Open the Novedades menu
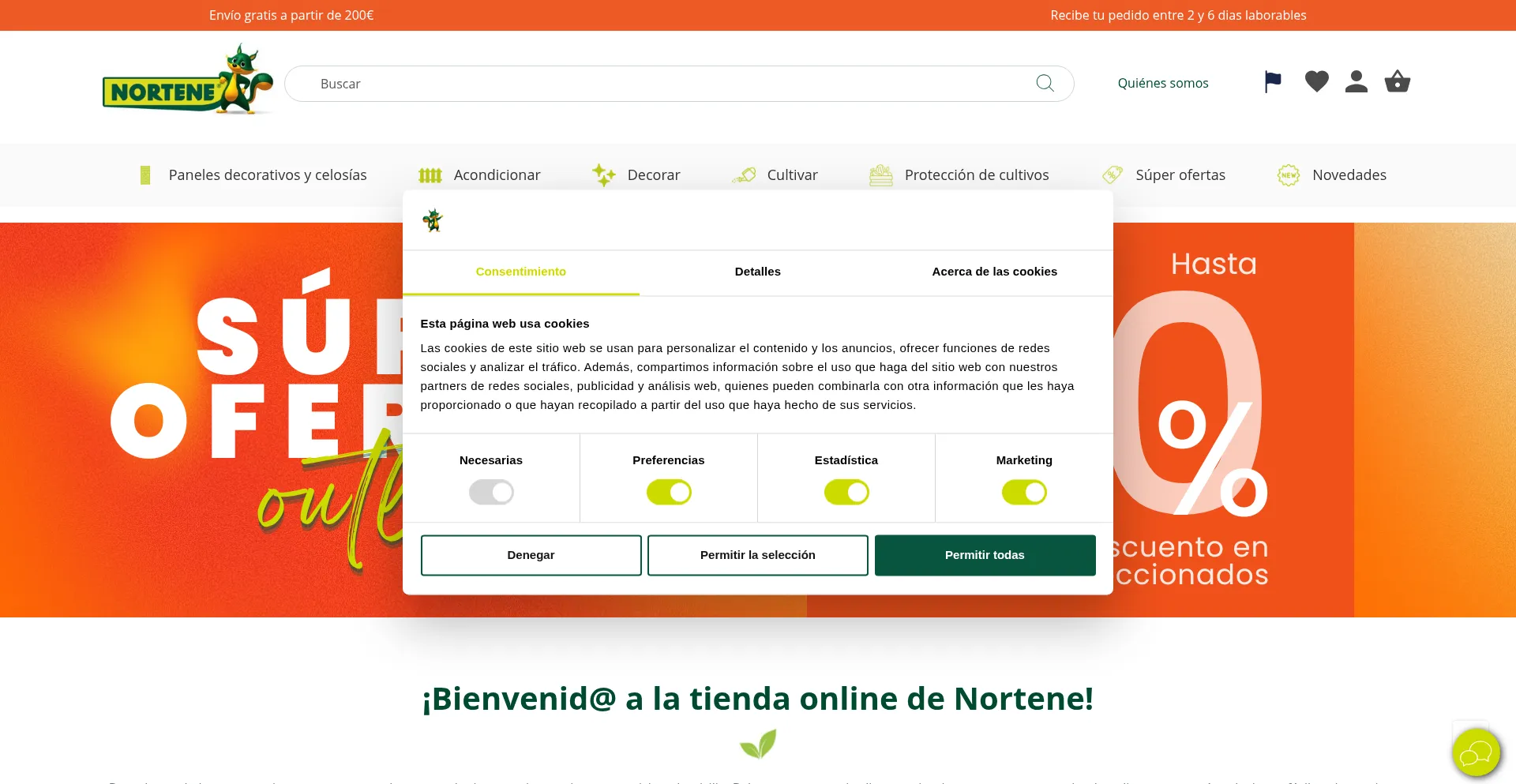 [1349, 175]
